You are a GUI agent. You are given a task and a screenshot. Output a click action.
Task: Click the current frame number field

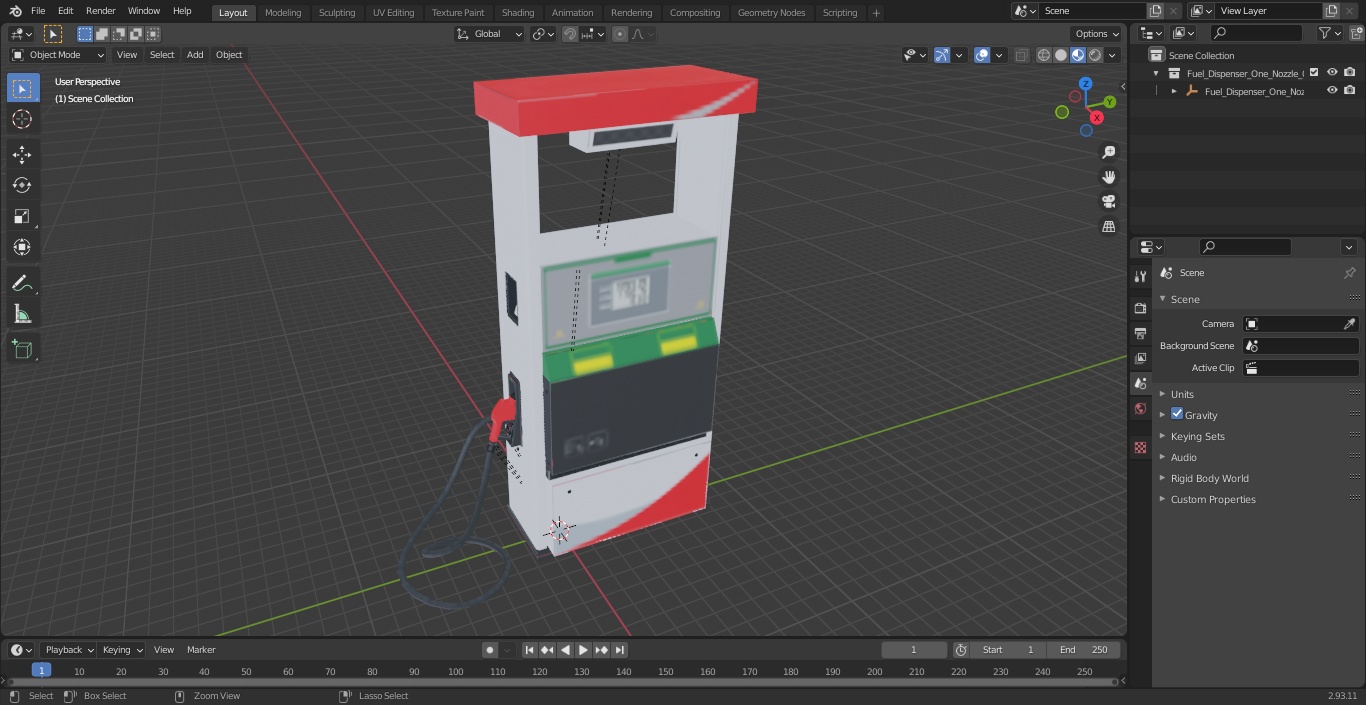tap(913, 650)
